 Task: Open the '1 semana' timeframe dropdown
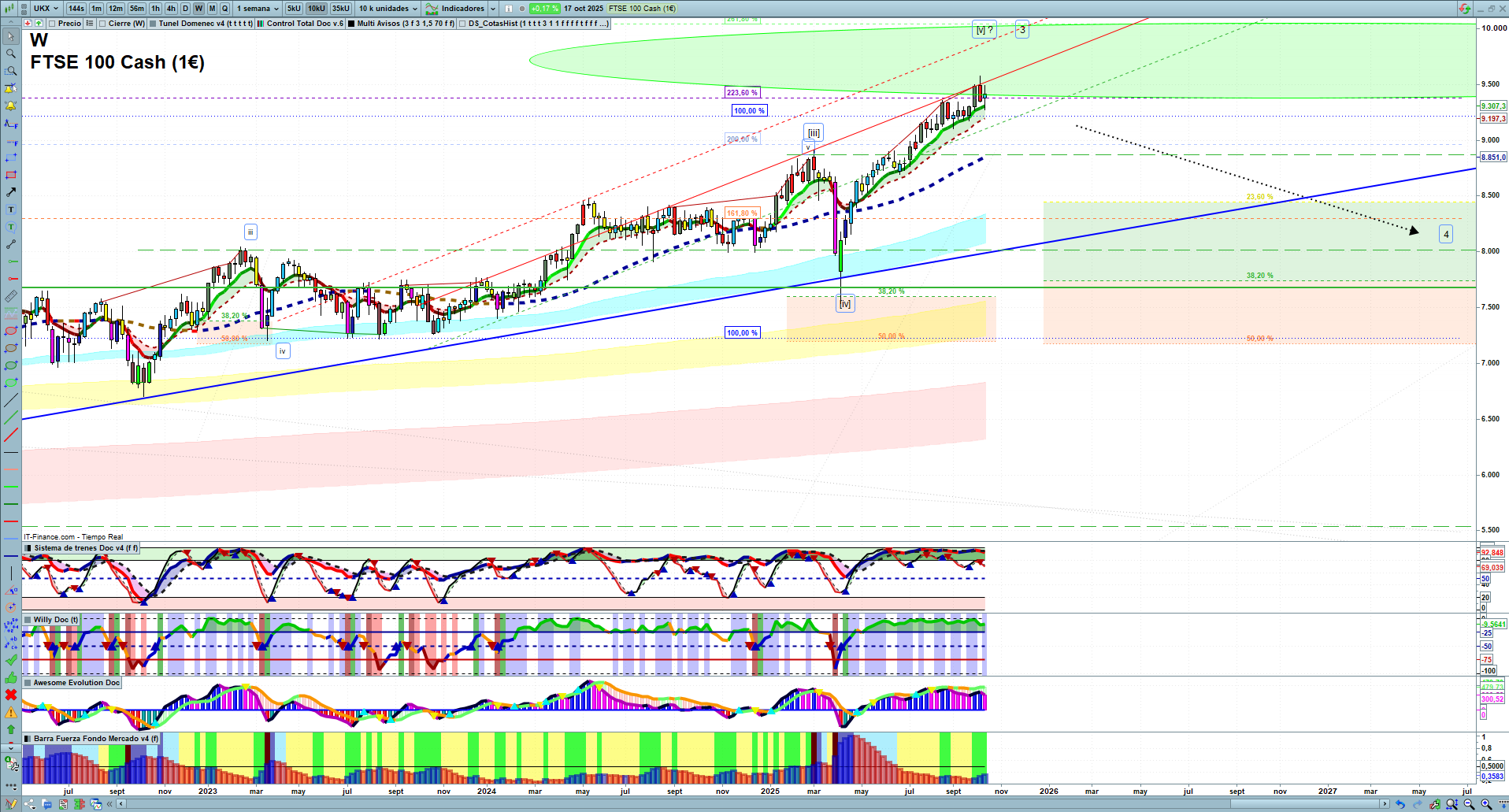[258, 9]
